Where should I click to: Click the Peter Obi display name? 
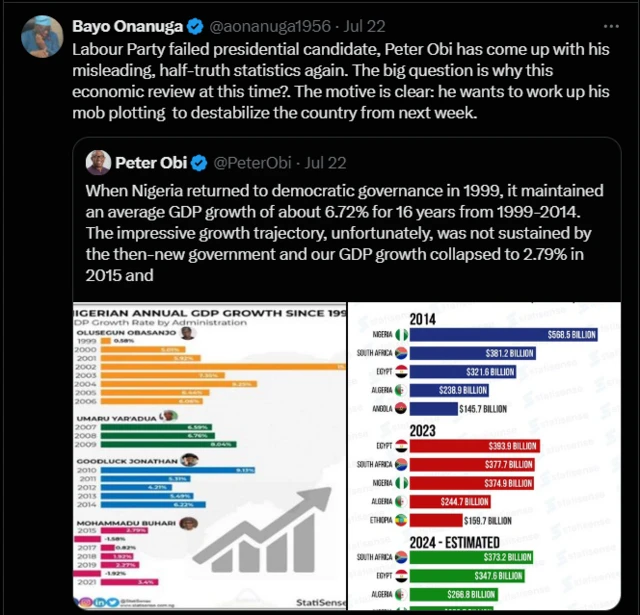152,162
